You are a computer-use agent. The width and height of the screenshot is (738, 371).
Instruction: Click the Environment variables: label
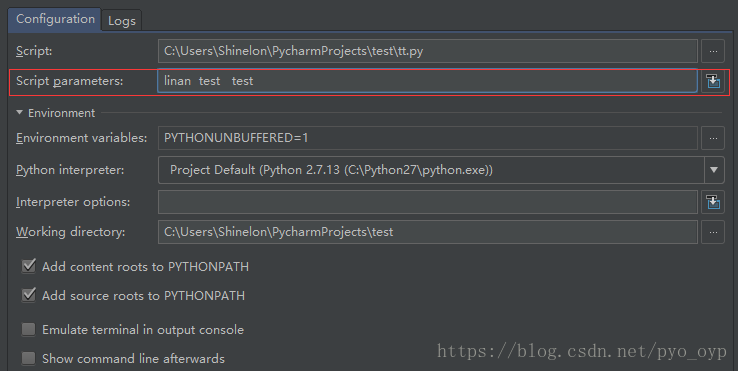[81, 138]
